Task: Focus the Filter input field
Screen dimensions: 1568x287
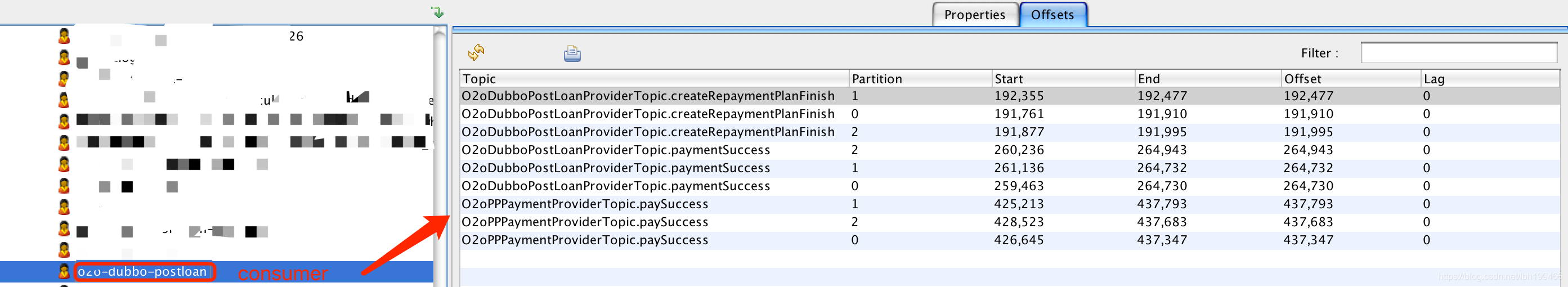Action: coord(1458,53)
